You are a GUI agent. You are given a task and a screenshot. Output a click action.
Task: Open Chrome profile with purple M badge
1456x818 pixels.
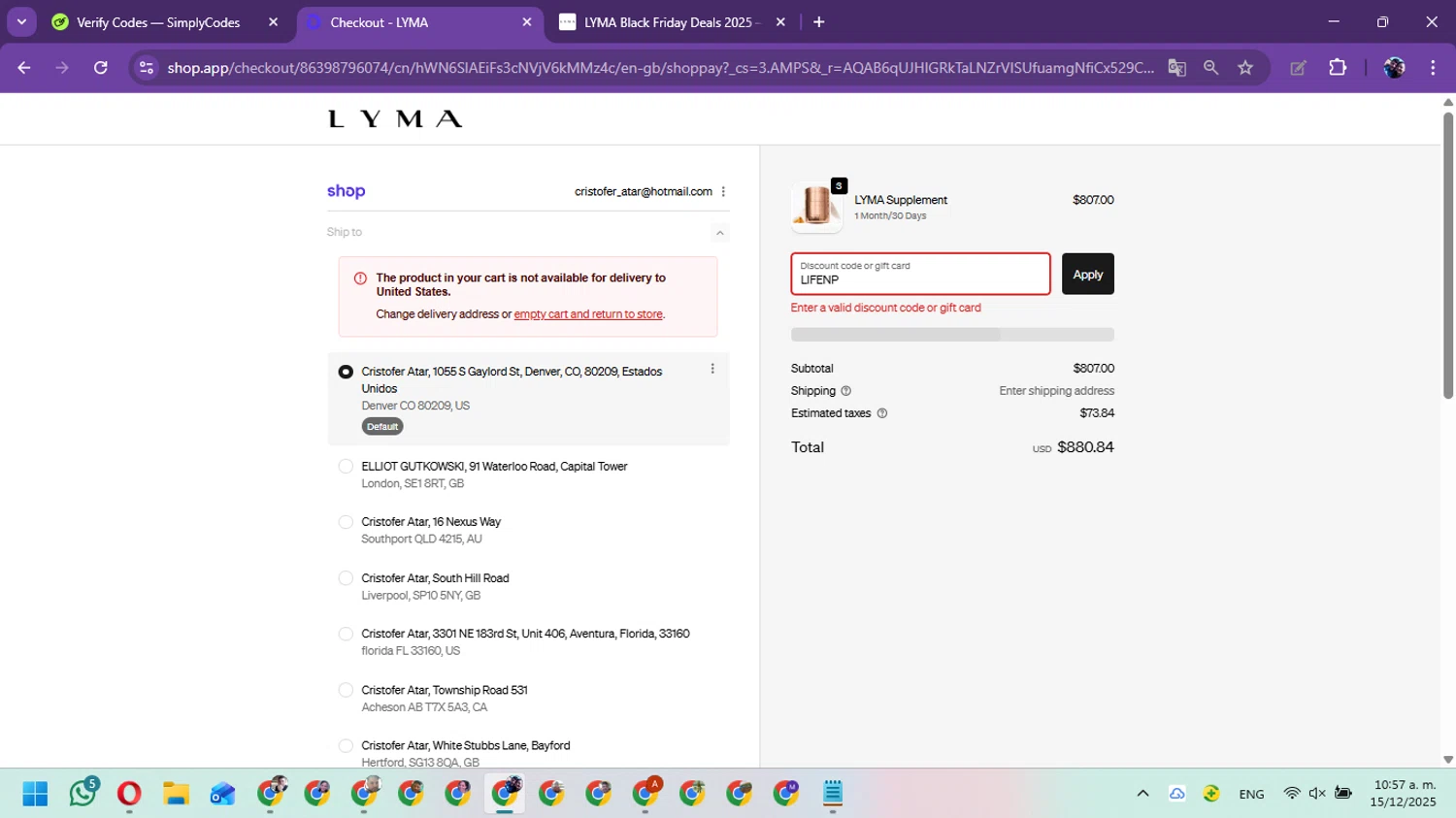coord(786,794)
